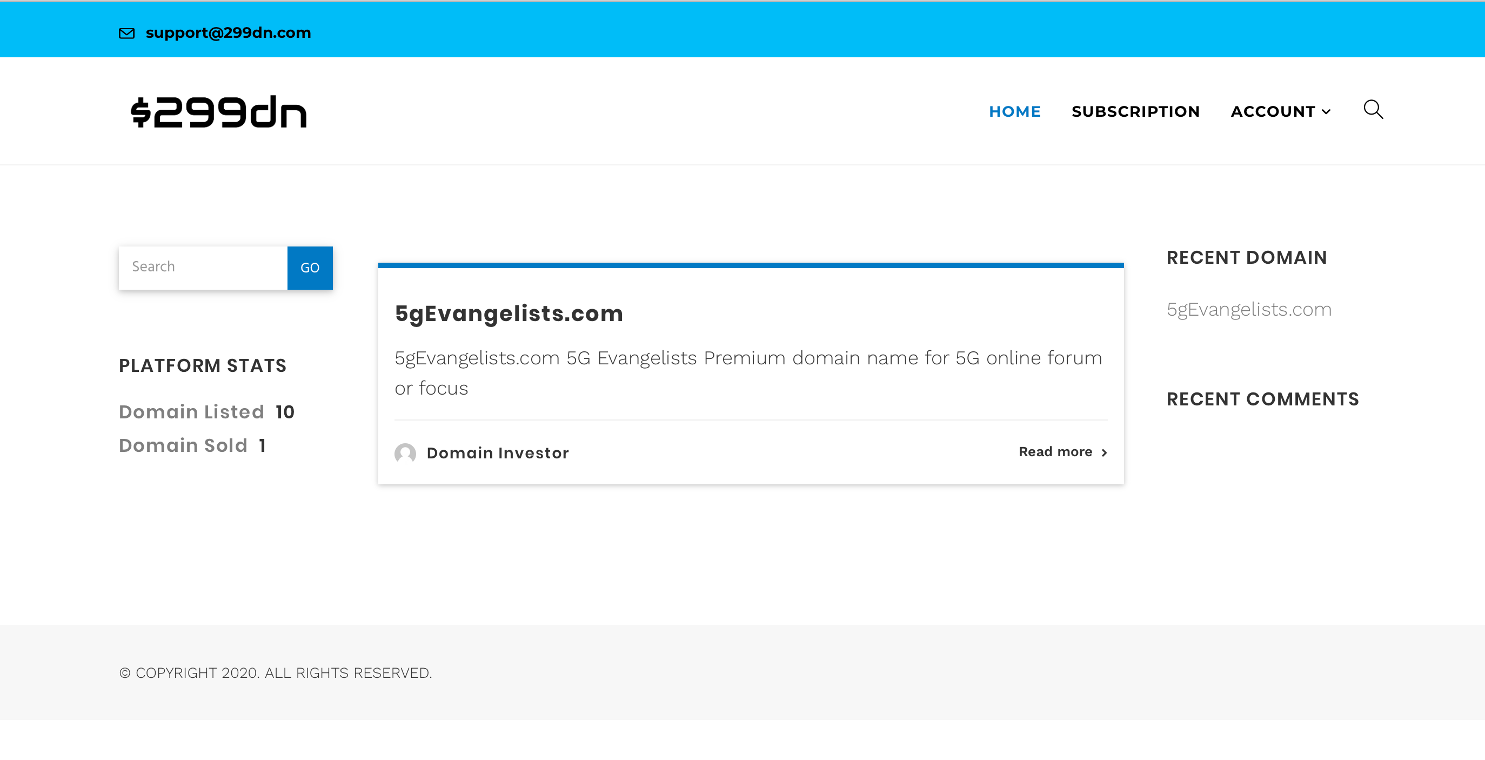Open search using the magnifying glass
The width and height of the screenshot is (1485, 760).
1373,110
